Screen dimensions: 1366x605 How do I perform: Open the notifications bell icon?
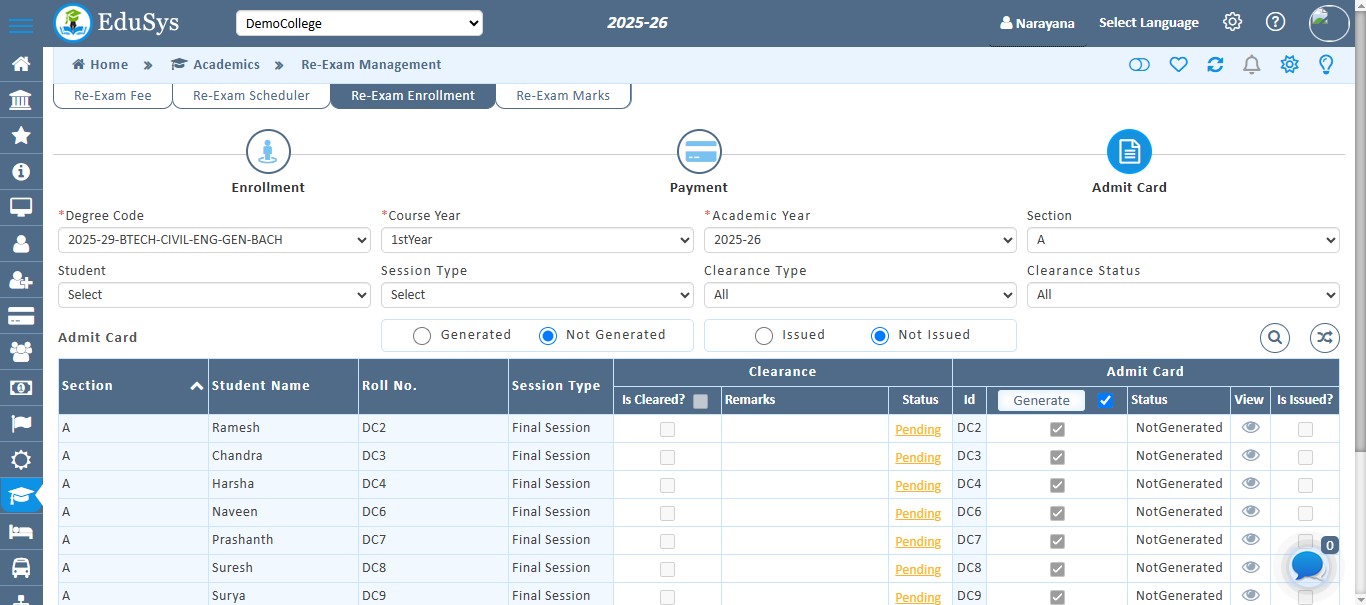click(1251, 64)
